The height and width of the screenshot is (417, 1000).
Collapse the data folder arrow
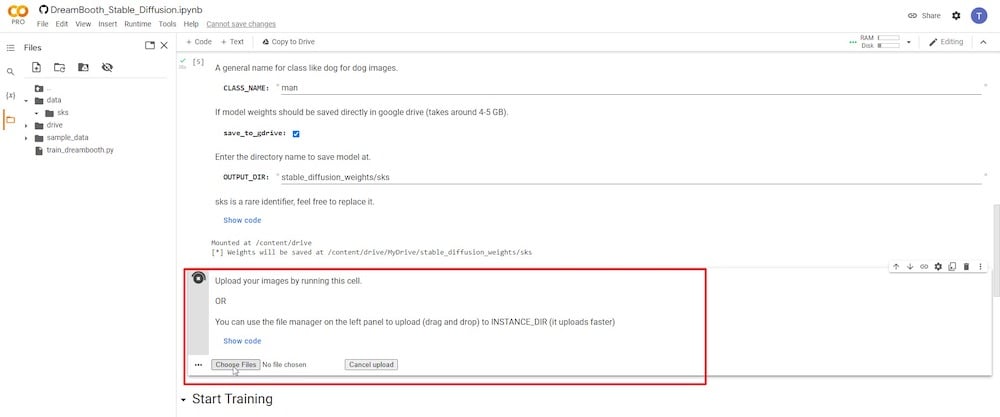tap(26, 101)
